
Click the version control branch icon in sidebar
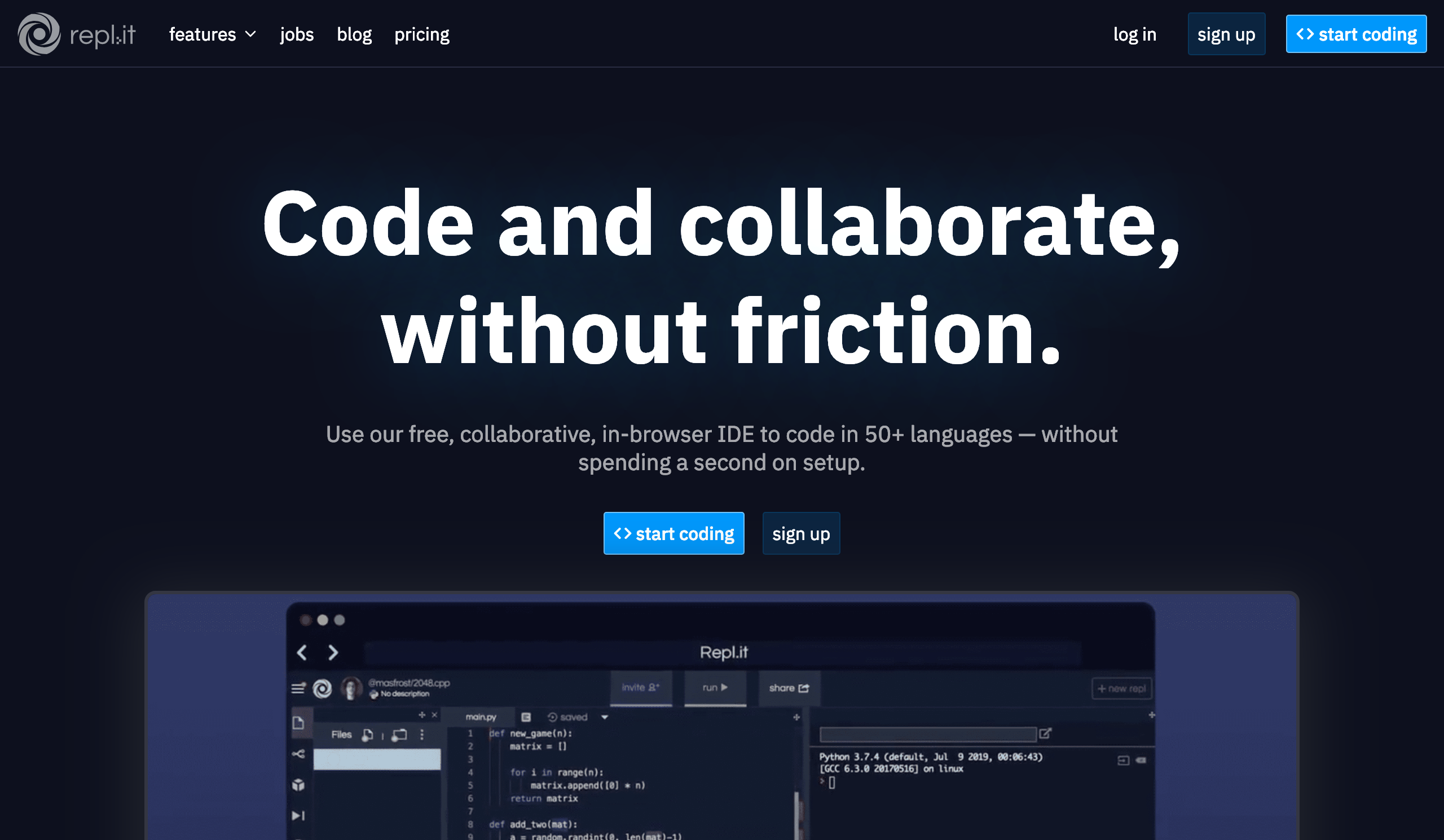[298, 754]
